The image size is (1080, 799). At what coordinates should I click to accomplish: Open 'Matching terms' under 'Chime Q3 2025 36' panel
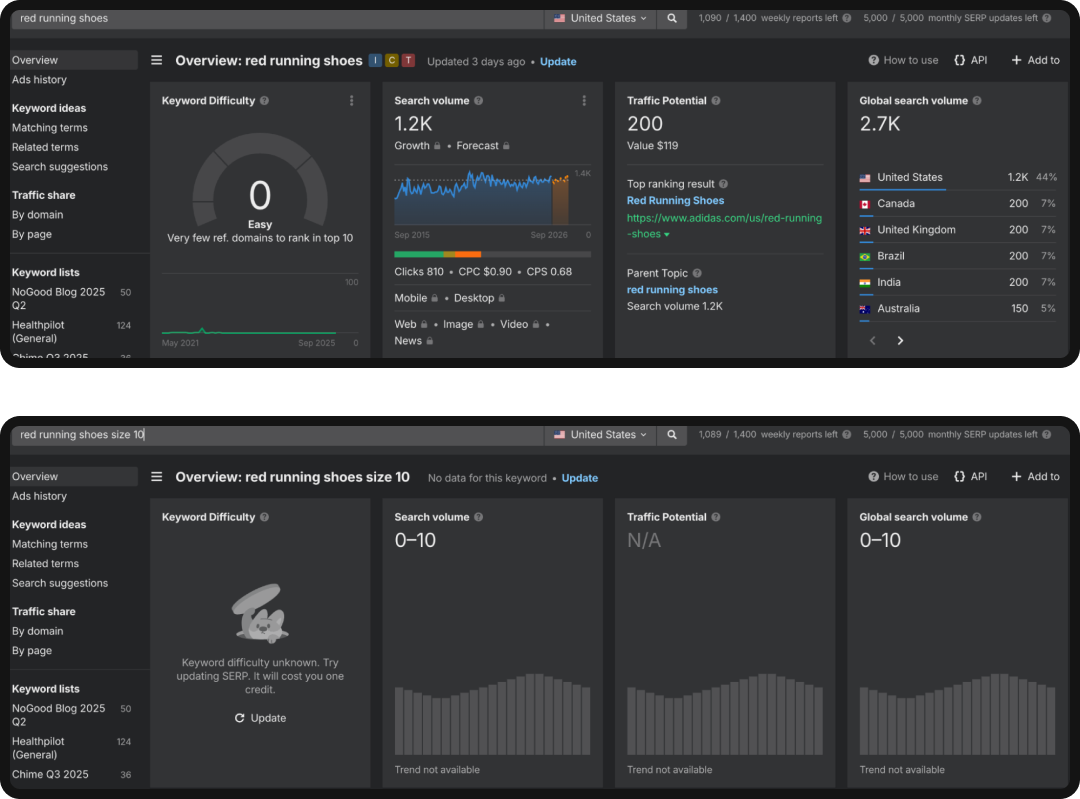tap(50, 544)
